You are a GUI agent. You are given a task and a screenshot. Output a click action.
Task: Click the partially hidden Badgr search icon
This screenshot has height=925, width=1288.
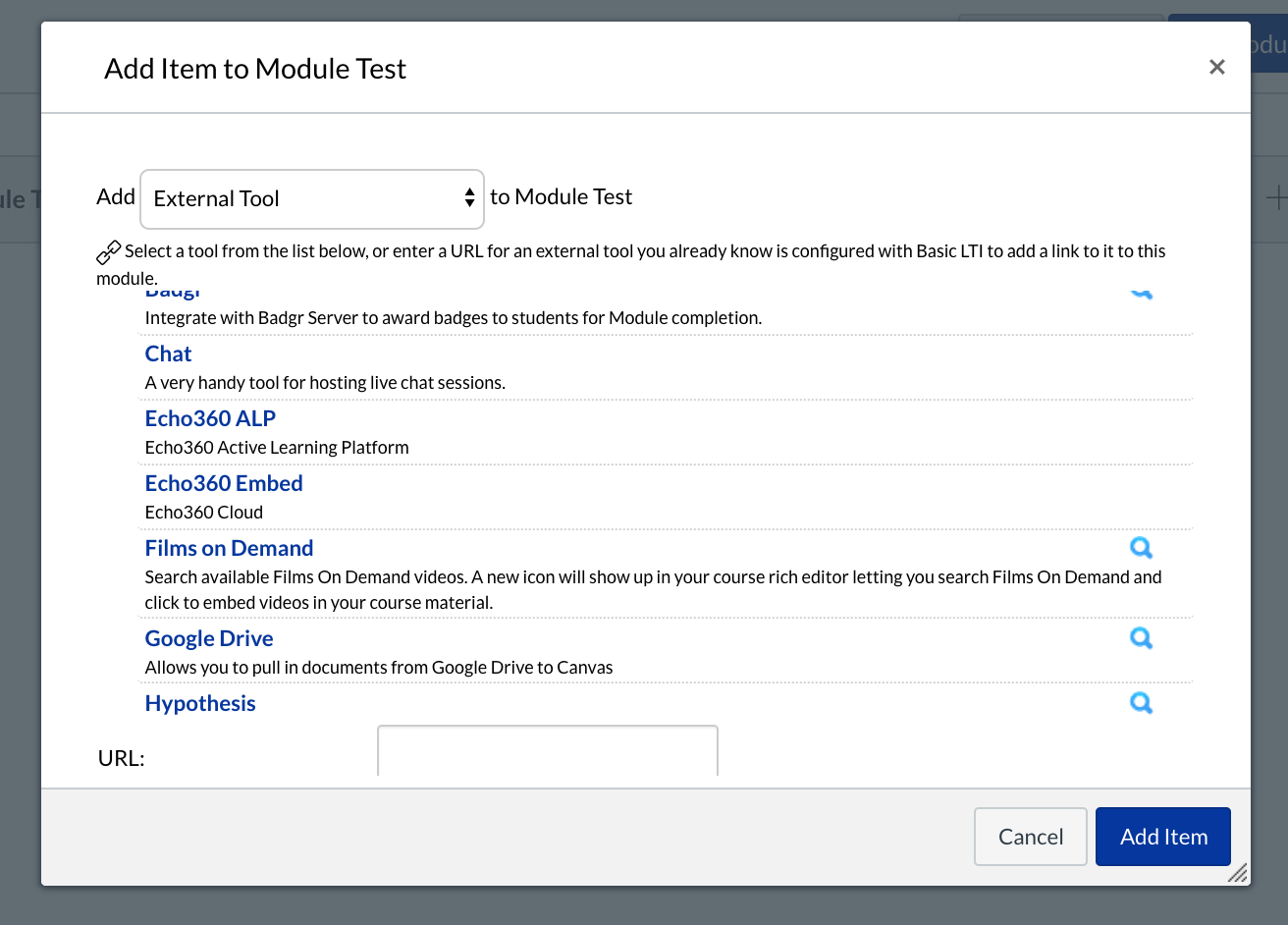(1141, 293)
